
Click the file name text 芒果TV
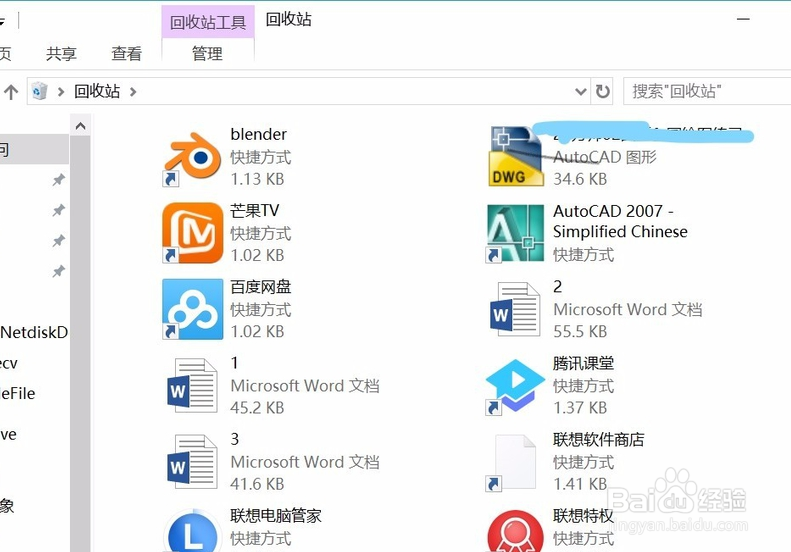(x=255, y=210)
